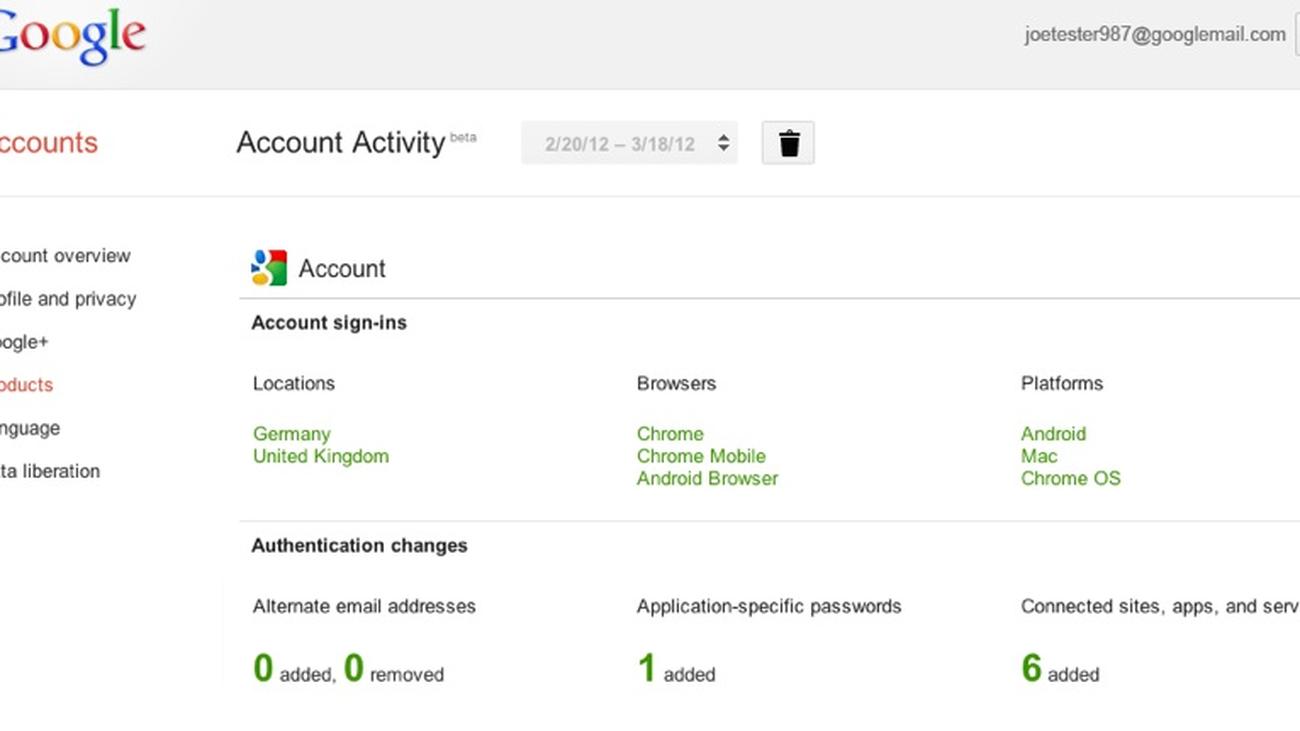Click the Android Browser link
This screenshot has width=1300, height=731.
coord(706,478)
